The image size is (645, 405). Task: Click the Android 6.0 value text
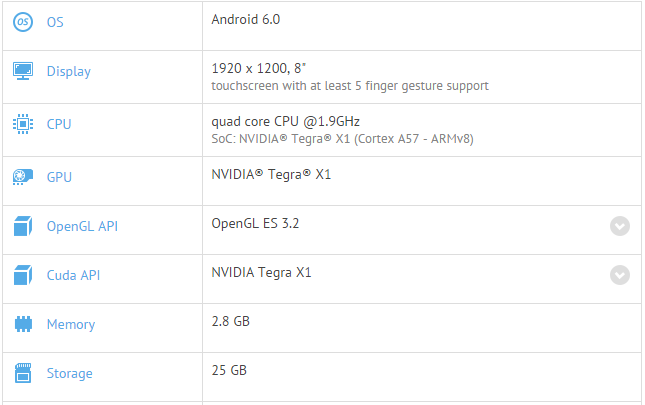click(246, 19)
